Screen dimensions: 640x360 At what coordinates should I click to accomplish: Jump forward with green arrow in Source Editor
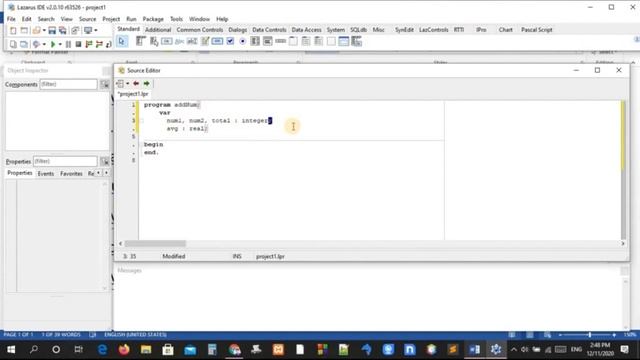coord(147,84)
